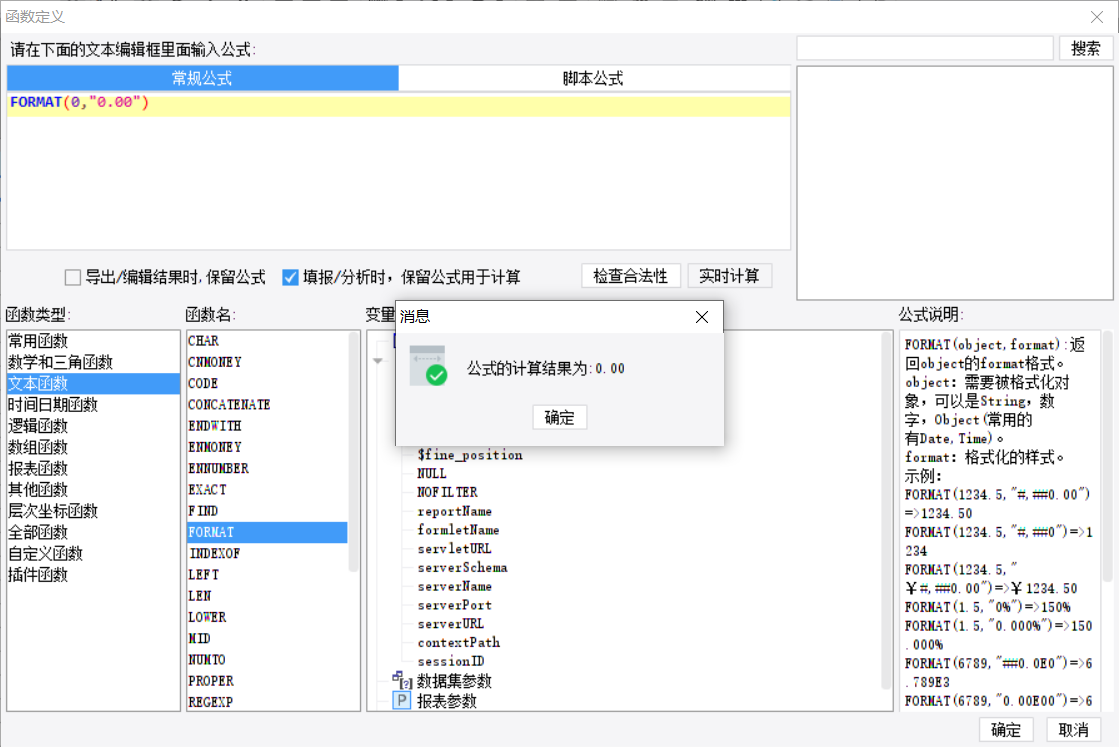Image resolution: width=1119 pixels, height=747 pixels.
Task: Select CHAR function
Action: pos(267,341)
